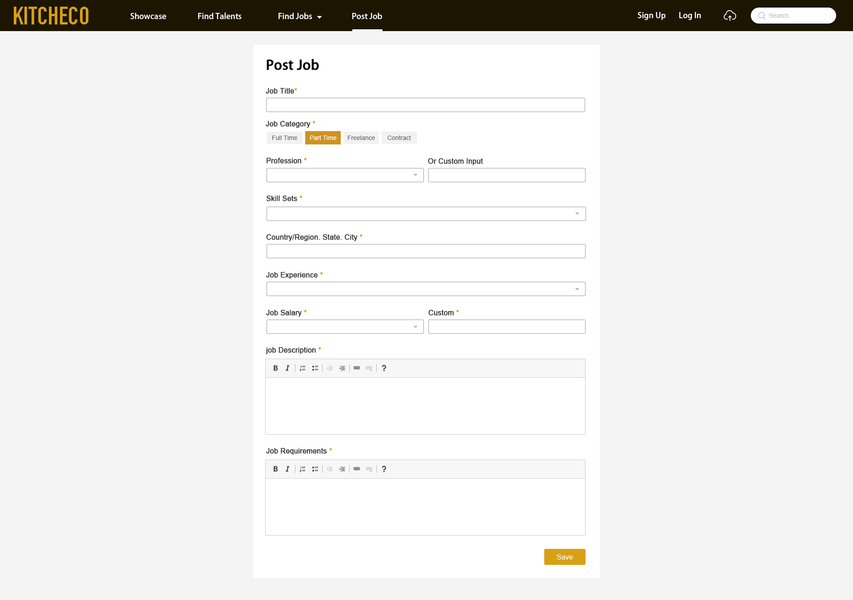Go to the Showcase page
The width and height of the screenshot is (853, 600).
148,16
